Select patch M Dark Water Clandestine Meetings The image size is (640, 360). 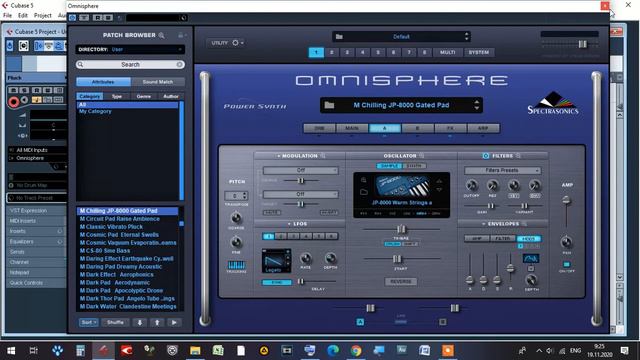[x=128, y=307]
